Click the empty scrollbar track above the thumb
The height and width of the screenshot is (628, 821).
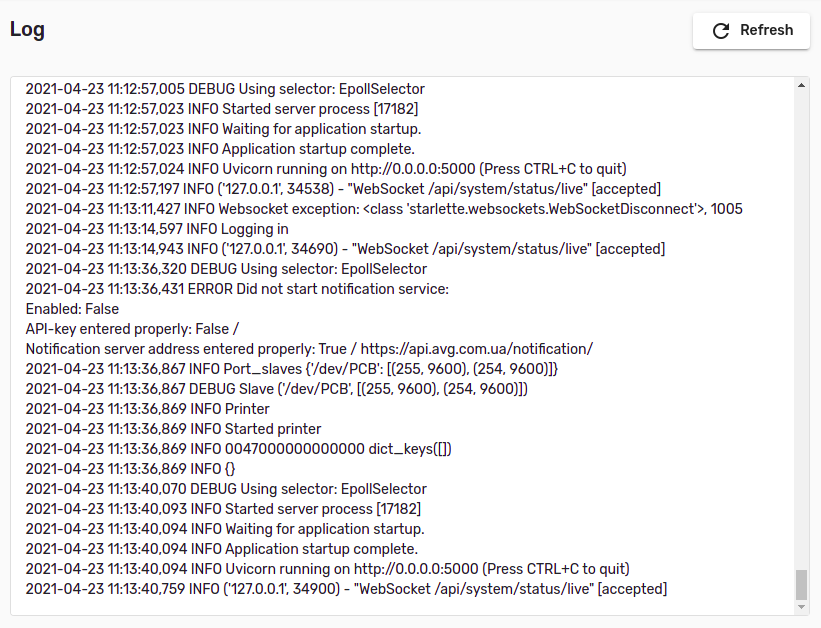click(x=801, y=330)
